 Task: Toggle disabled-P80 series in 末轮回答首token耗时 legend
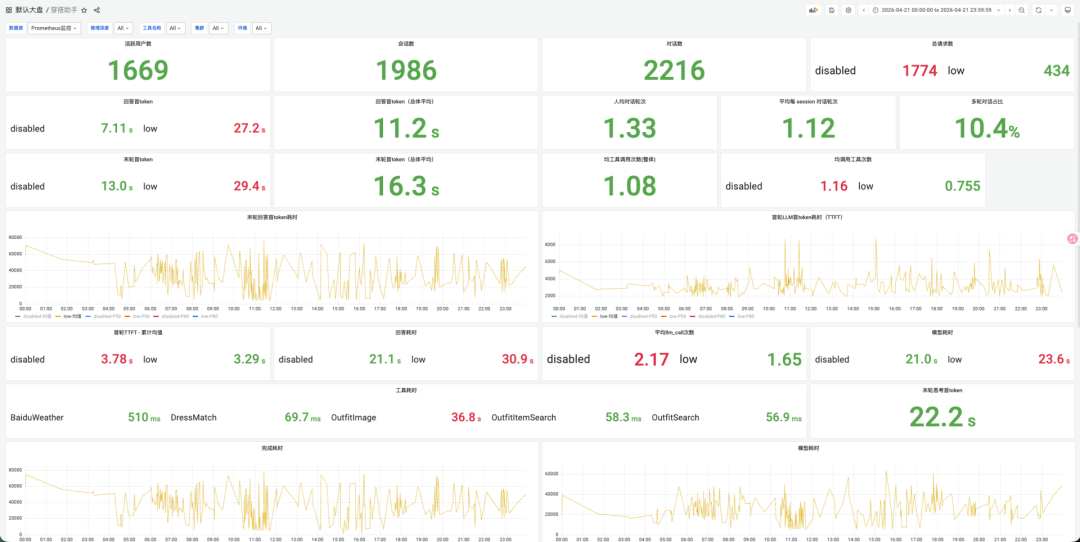[176, 316]
